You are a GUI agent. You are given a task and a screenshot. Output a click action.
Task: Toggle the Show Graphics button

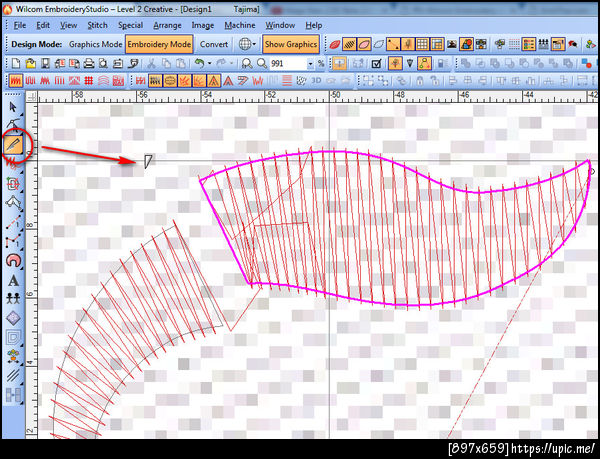(x=291, y=44)
